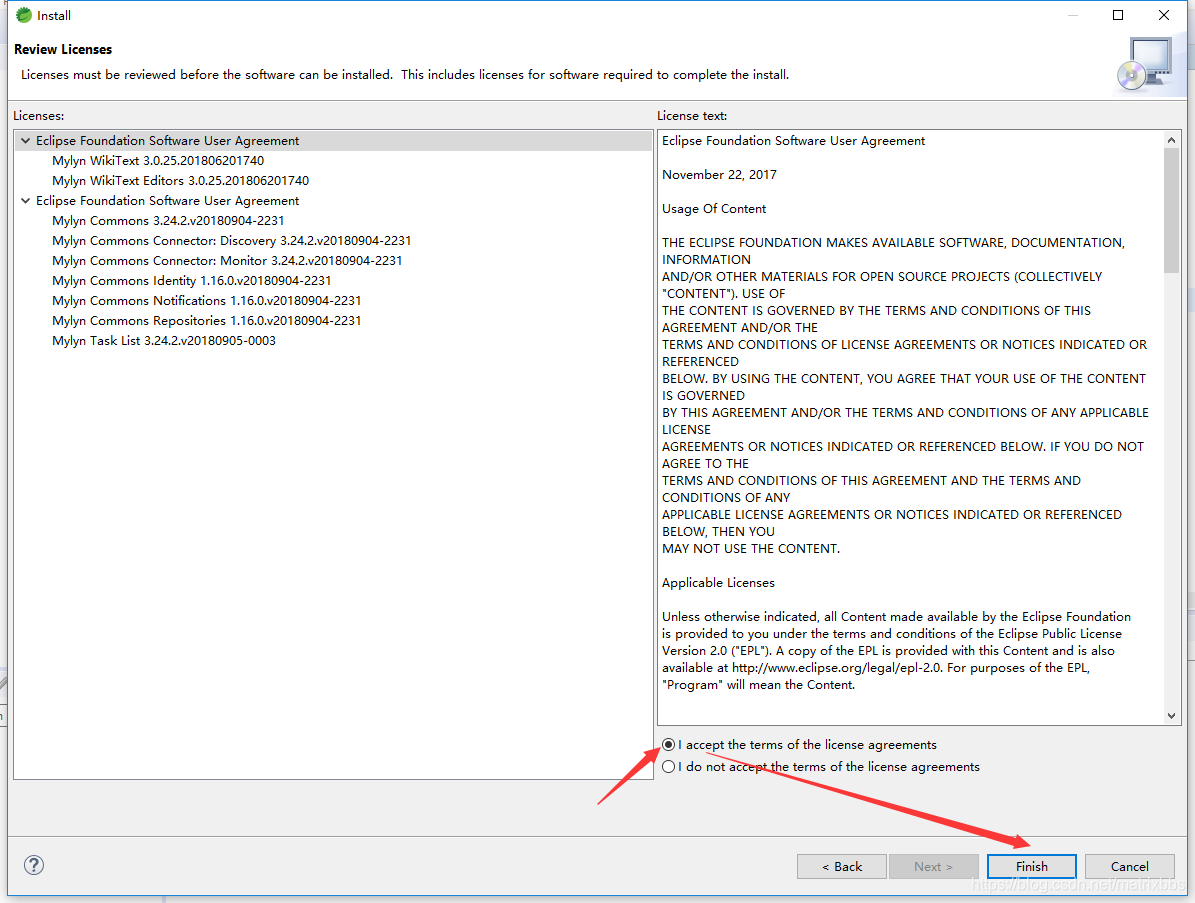
Task: Collapse the first Eclipse Foundation Software User Agreement node
Action: (26, 140)
